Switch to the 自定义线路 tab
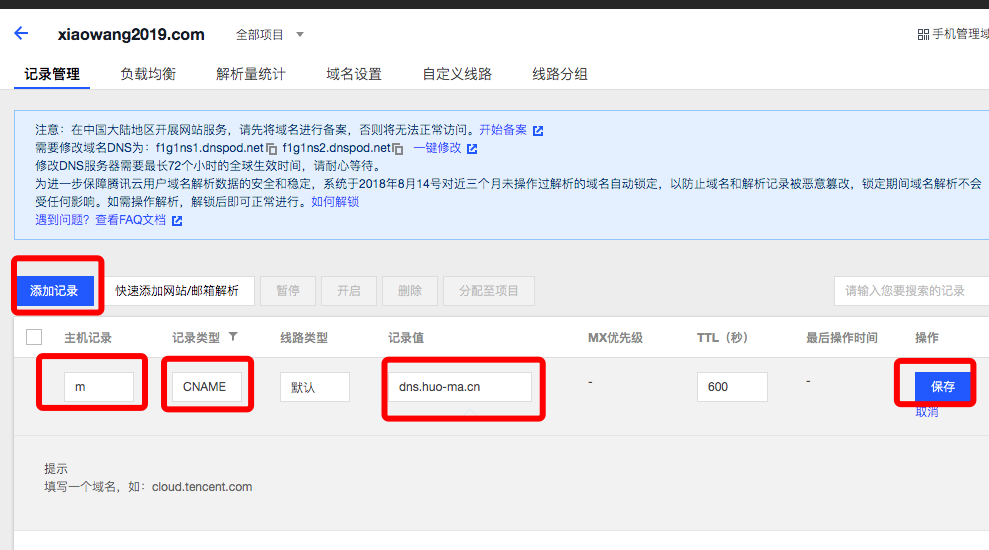 457,74
